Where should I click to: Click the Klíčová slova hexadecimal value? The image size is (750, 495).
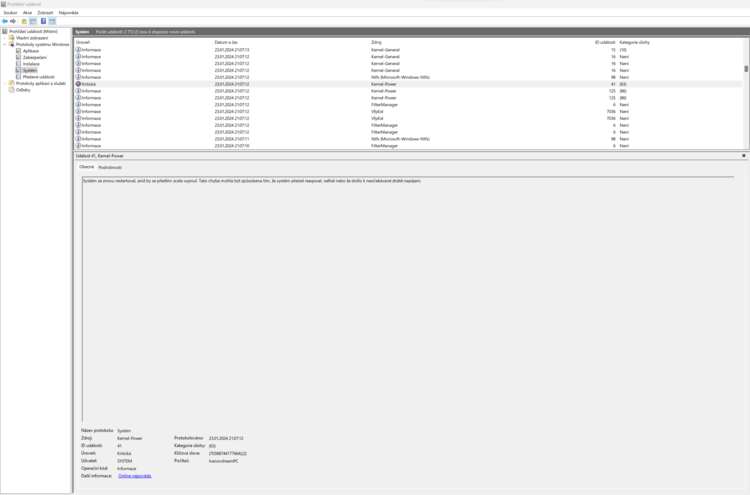(228, 453)
